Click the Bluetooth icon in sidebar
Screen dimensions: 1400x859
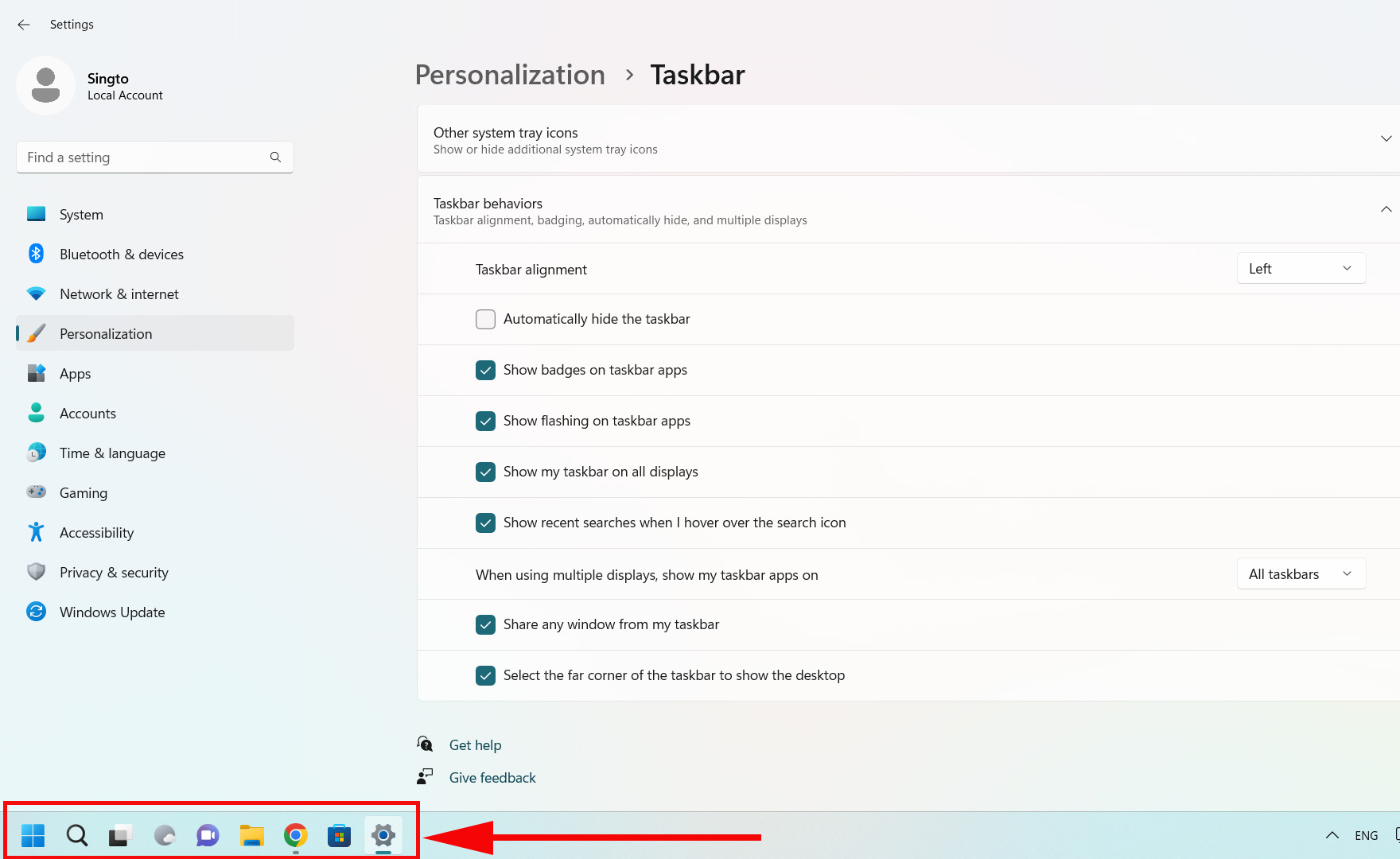tap(36, 254)
